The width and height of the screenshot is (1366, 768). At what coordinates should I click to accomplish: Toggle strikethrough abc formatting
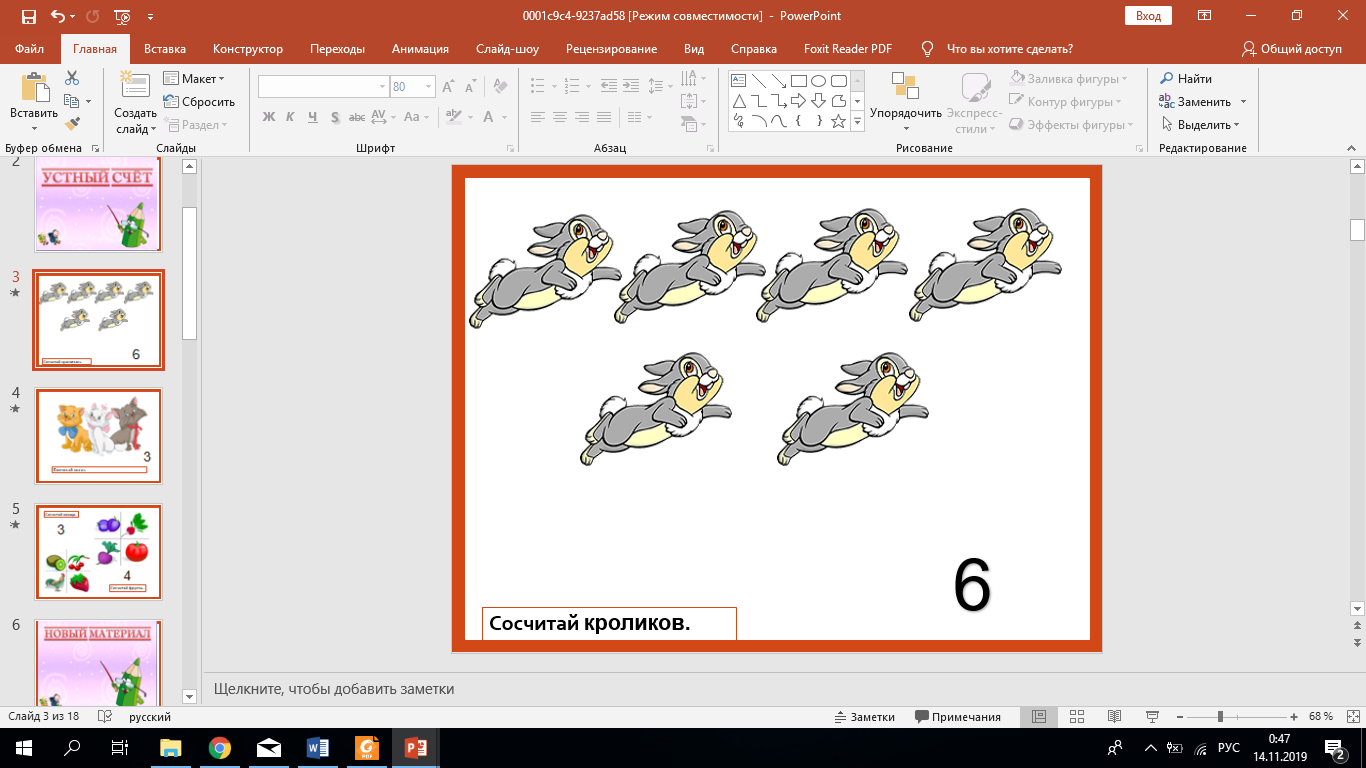pos(356,117)
